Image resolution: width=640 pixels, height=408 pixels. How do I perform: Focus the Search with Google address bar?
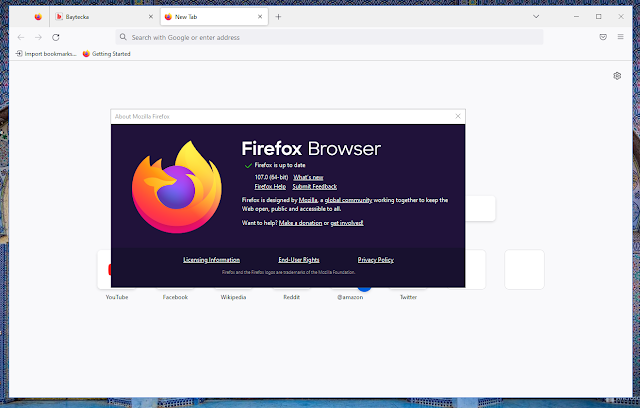point(329,38)
